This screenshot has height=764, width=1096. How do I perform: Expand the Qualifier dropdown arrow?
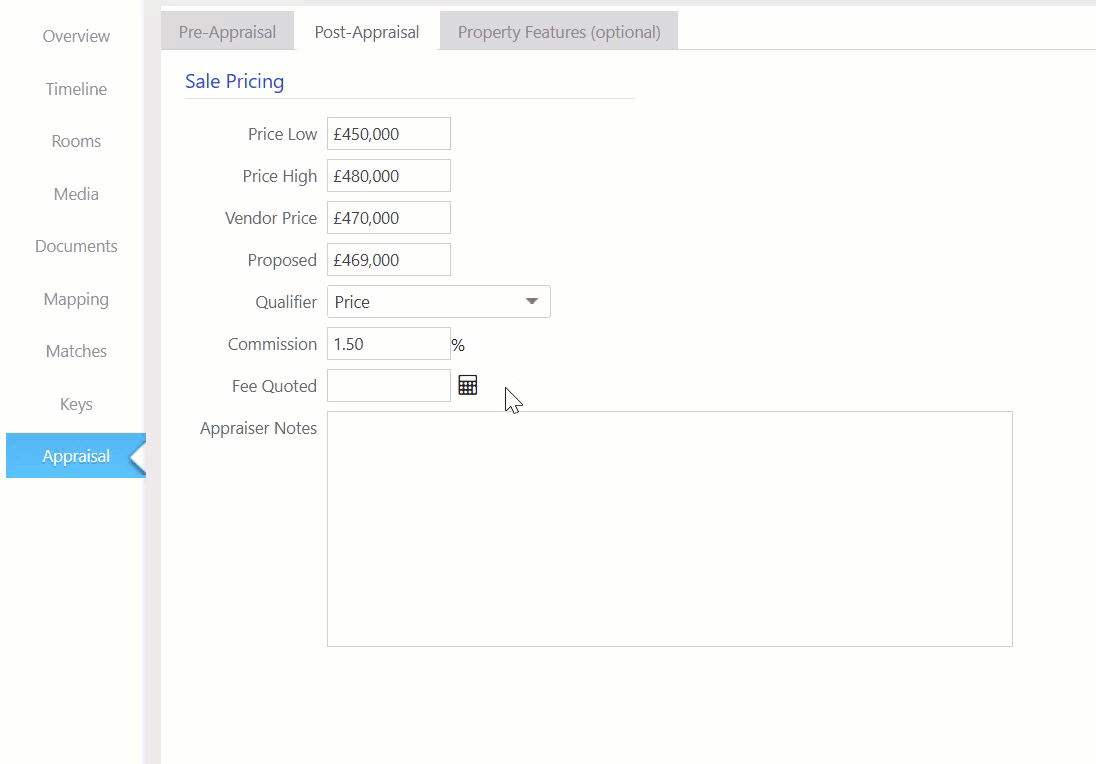tap(531, 301)
